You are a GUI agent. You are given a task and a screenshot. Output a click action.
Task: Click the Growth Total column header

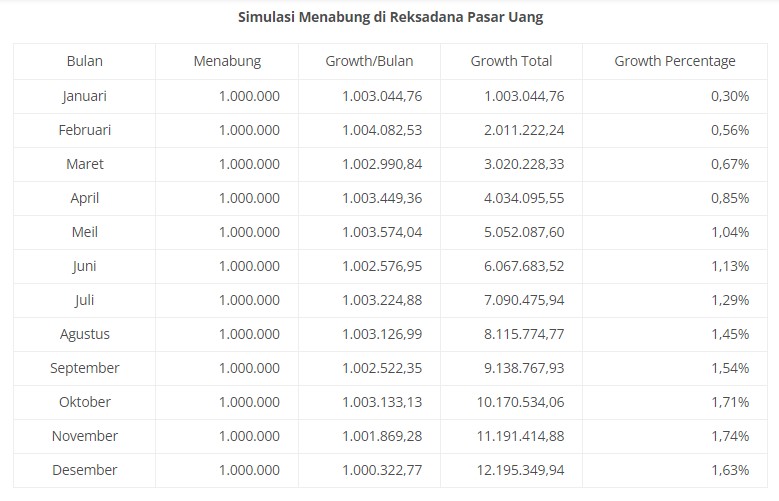(x=511, y=61)
